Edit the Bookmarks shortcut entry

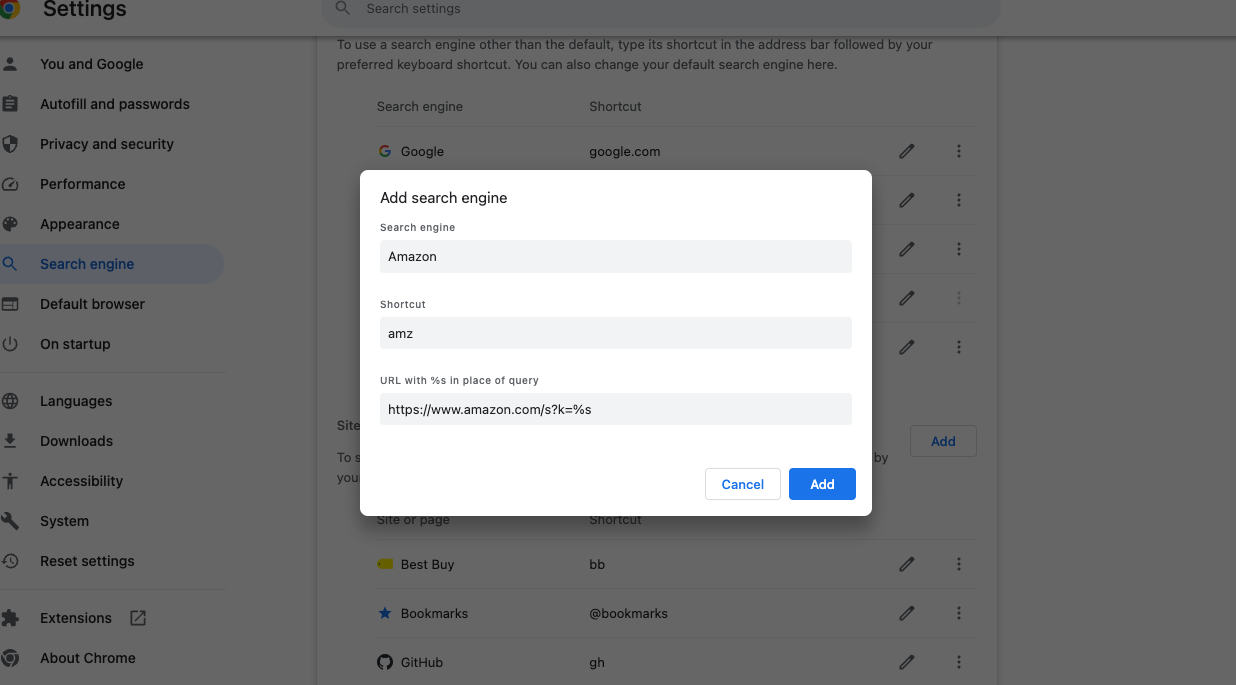tap(906, 613)
